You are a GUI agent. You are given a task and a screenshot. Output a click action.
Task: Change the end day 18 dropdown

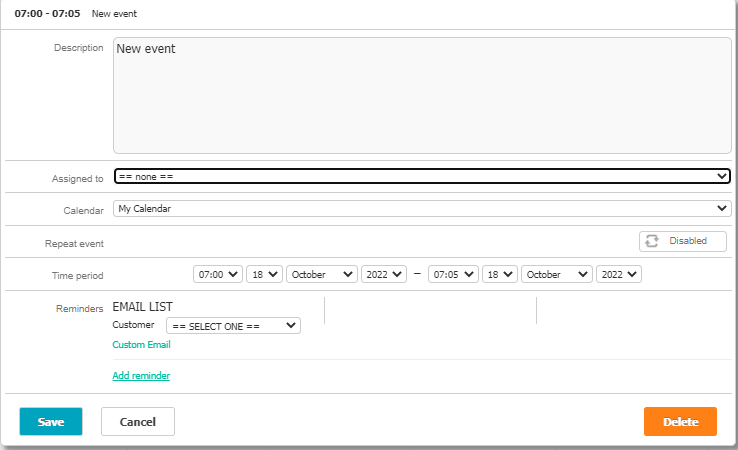click(498, 274)
